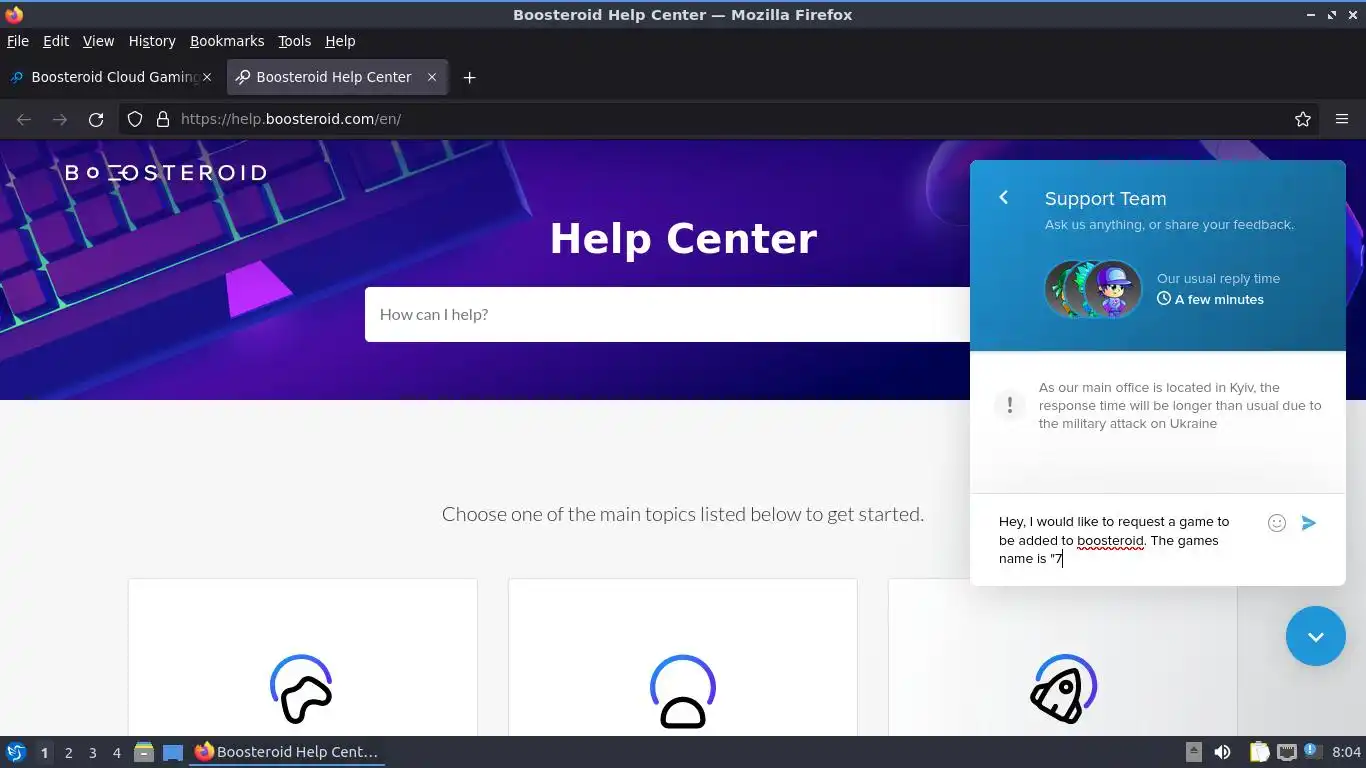1366x768 pixels.
Task: Go forward to the next page
Action: click(x=60, y=119)
